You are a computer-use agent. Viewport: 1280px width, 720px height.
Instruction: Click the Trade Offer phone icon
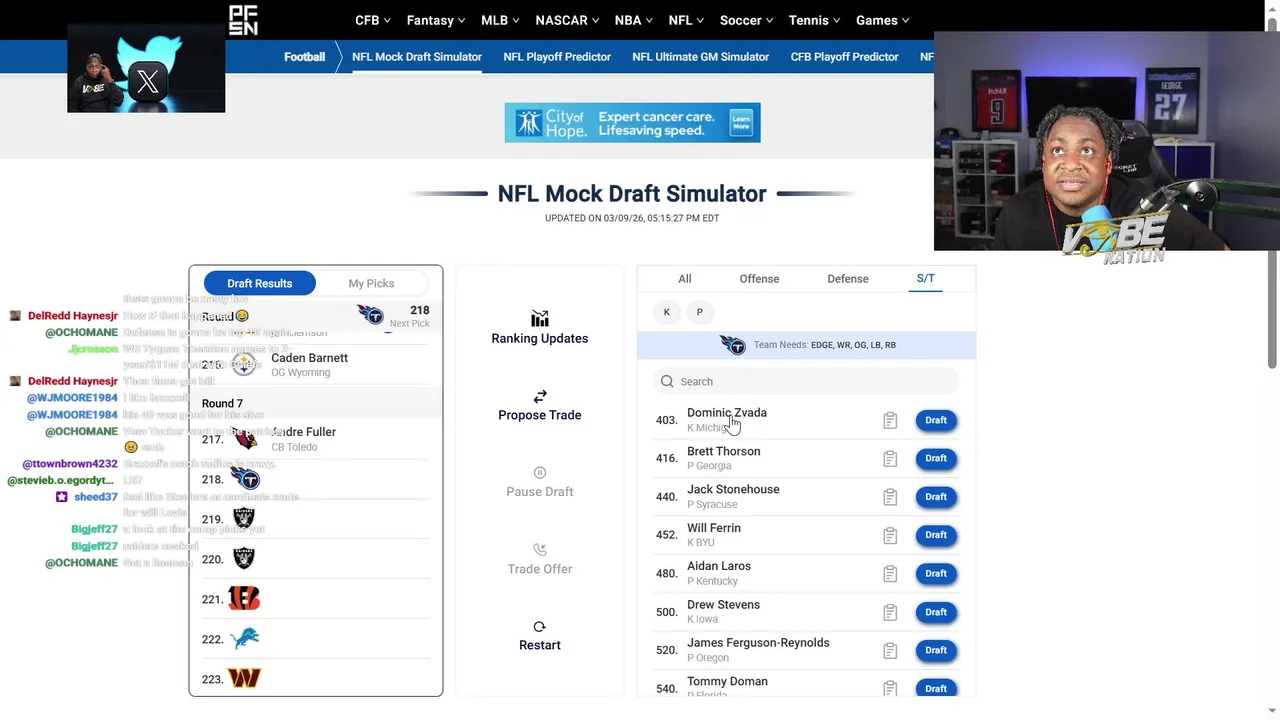pyautogui.click(x=540, y=550)
